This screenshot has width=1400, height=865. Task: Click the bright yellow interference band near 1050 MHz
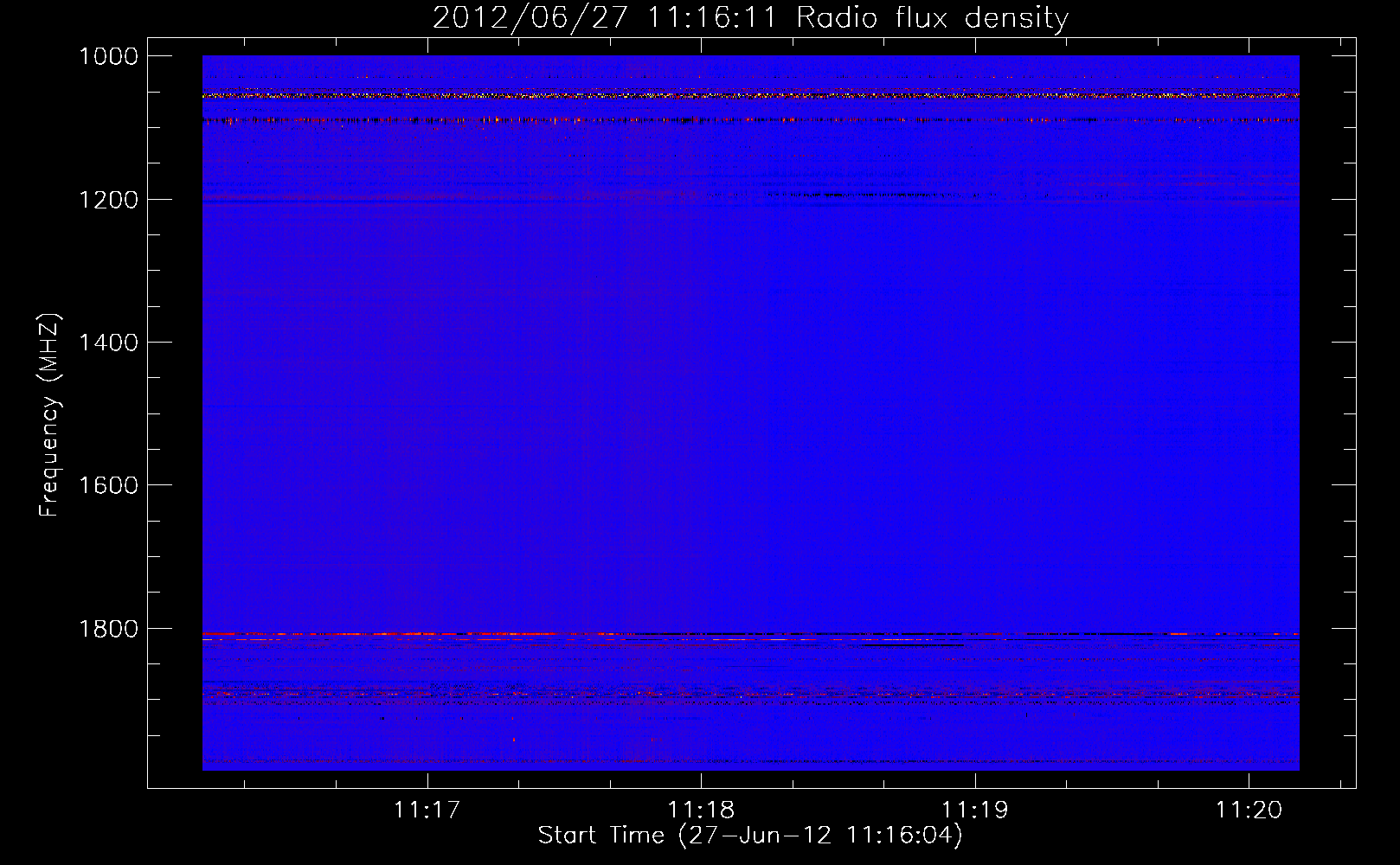[x=750, y=96]
